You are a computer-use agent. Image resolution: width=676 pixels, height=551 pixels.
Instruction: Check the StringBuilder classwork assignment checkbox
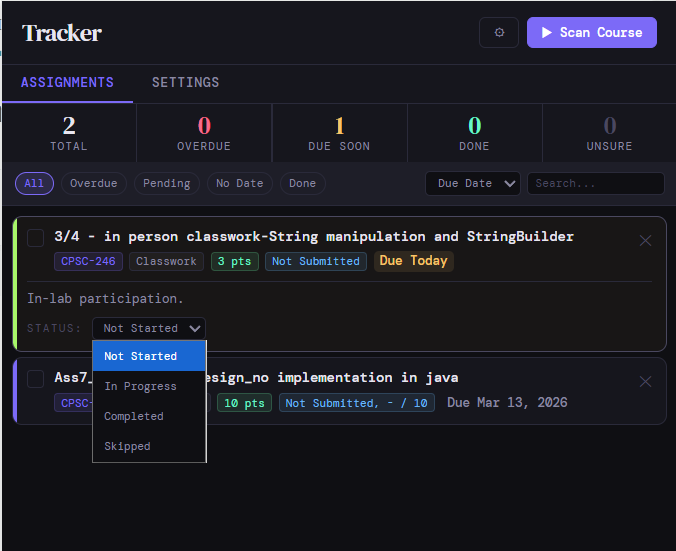(x=36, y=237)
